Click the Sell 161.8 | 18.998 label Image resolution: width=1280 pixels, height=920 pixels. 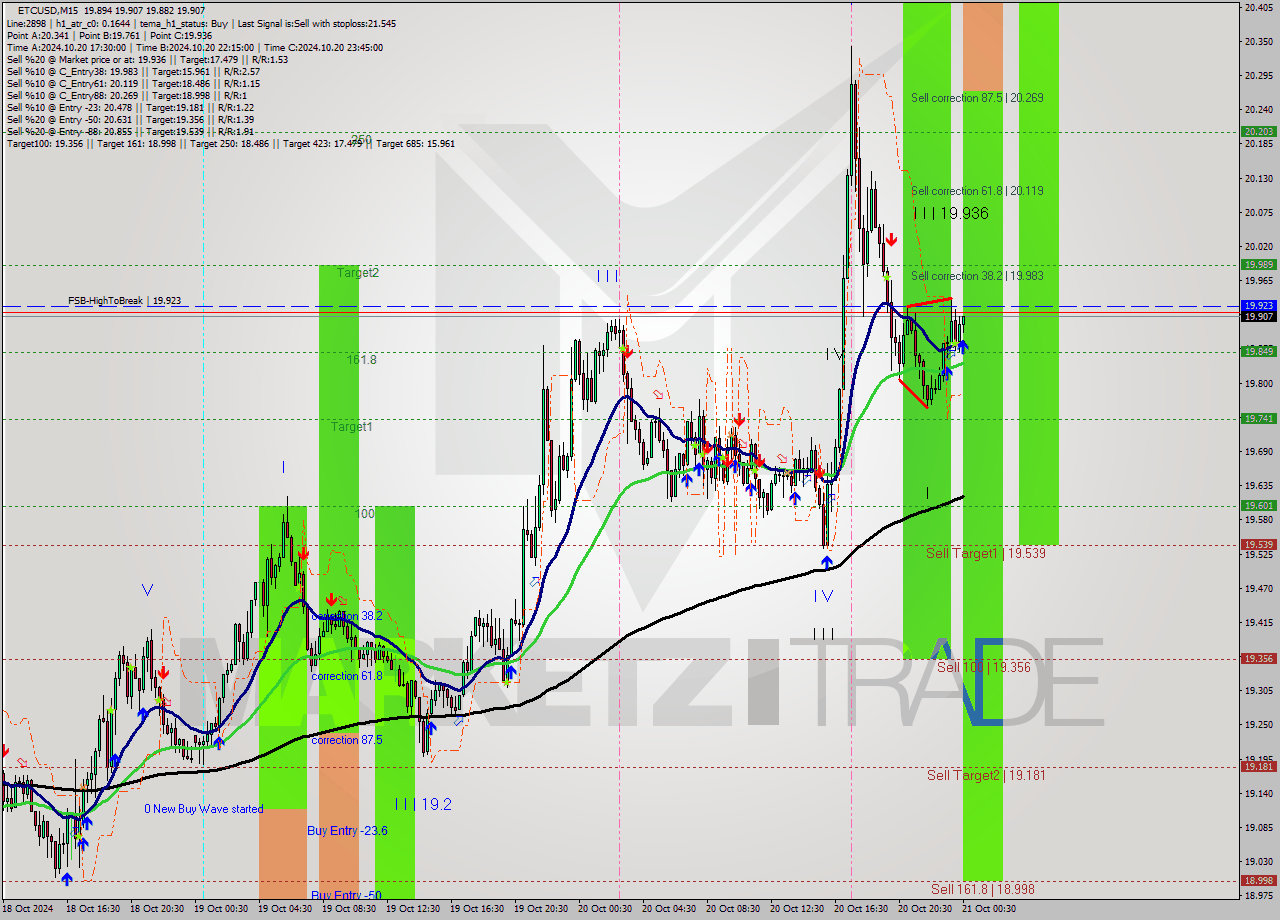[983, 889]
